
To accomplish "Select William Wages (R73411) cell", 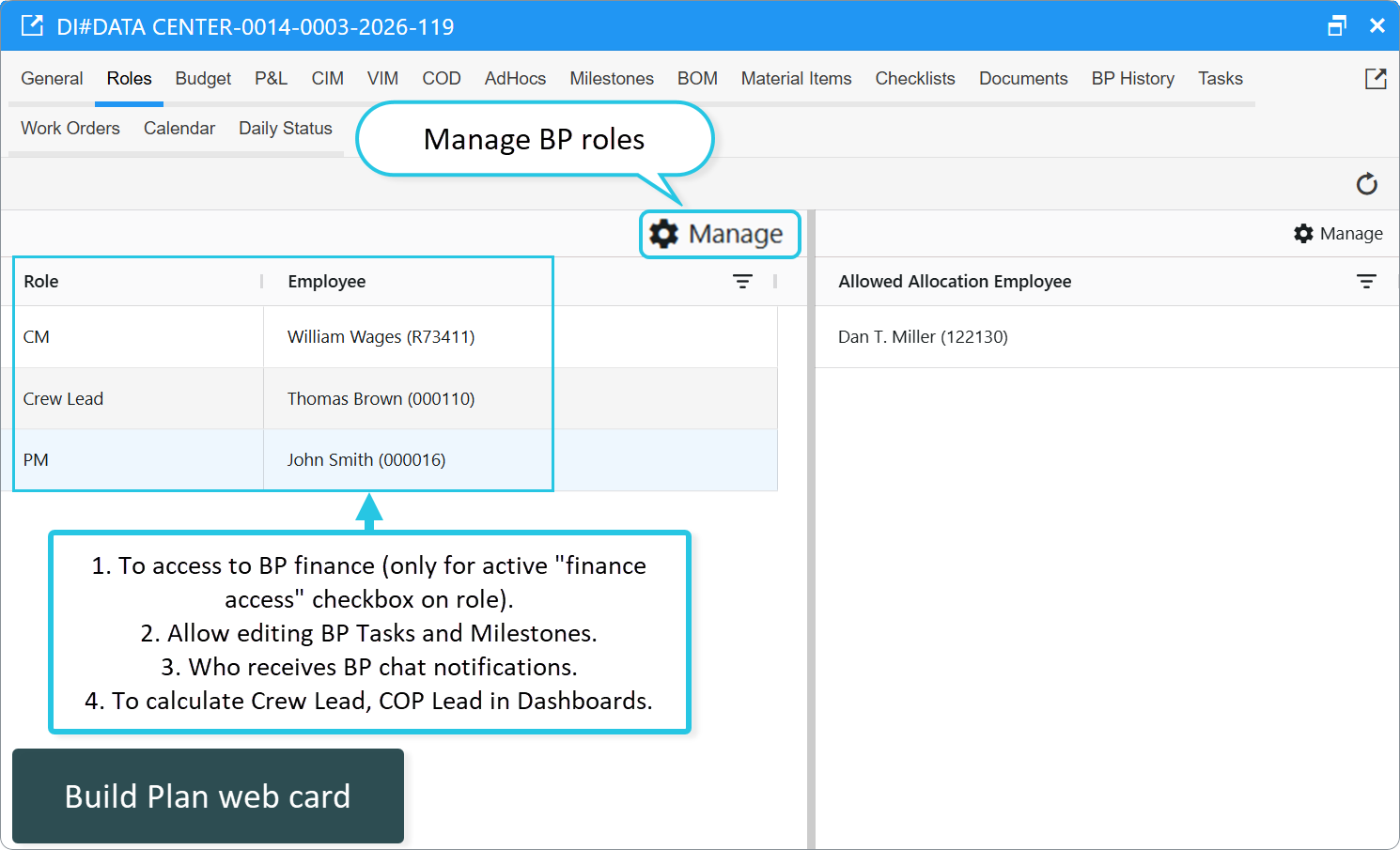I will pyautogui.click(x=521, y=337).
